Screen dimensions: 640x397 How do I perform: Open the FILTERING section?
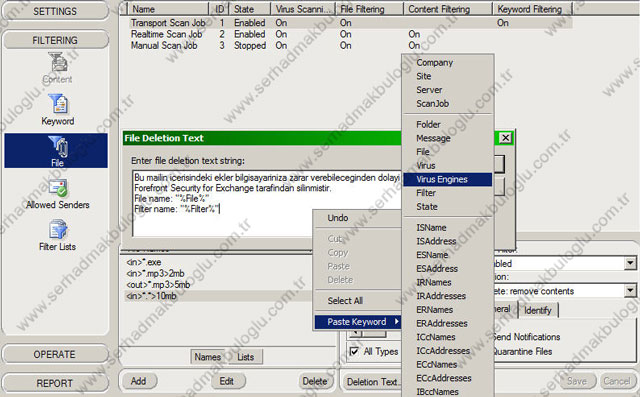[55, 40]
